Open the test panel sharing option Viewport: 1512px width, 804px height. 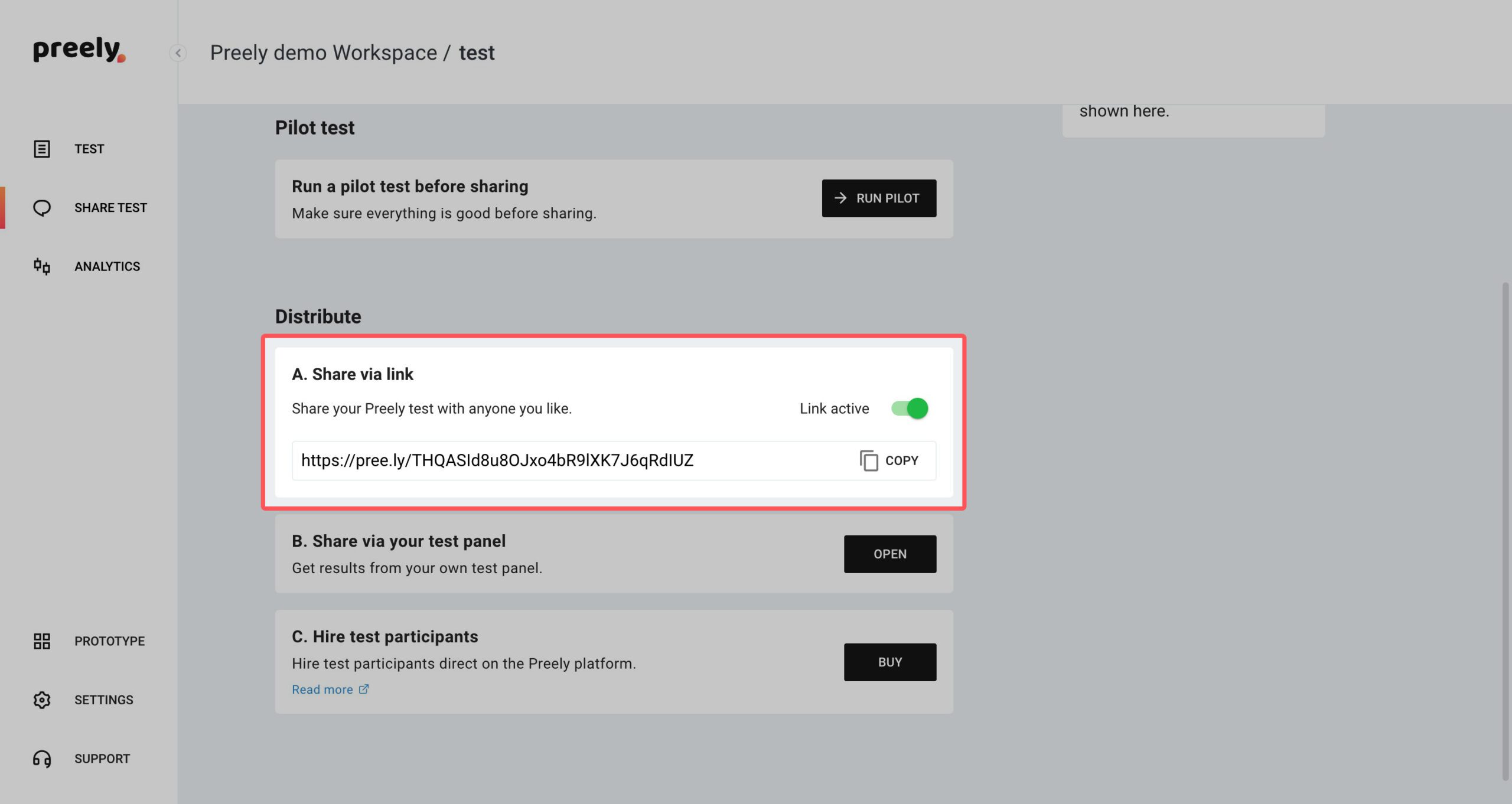pyautogui.click(x=890, y=554)
